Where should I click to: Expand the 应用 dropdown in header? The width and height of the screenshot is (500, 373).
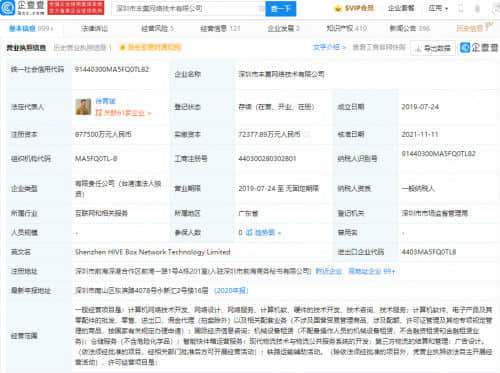pyautogui.click(x=438, y=8)
